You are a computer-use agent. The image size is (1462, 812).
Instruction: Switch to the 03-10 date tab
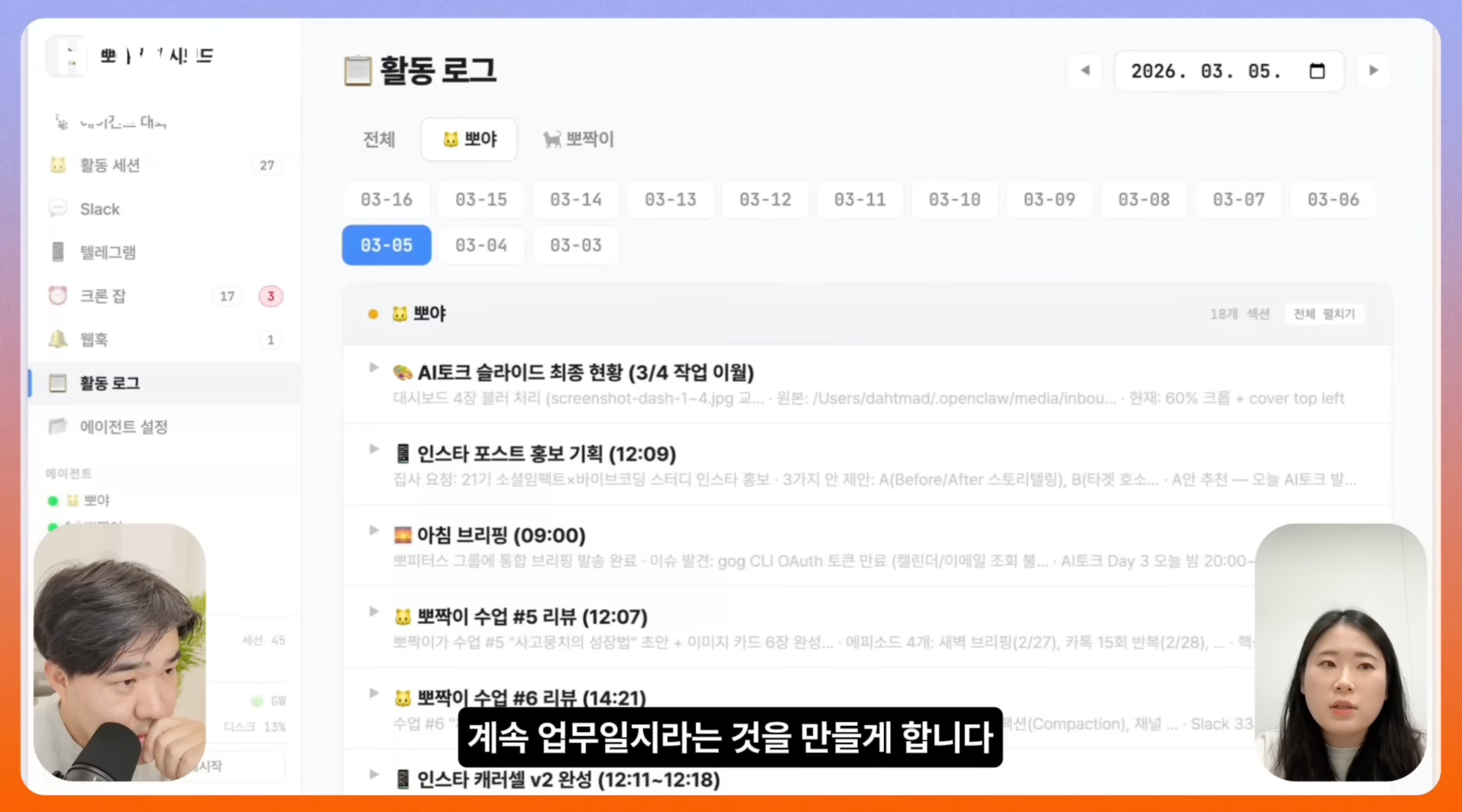click(954, 199)
